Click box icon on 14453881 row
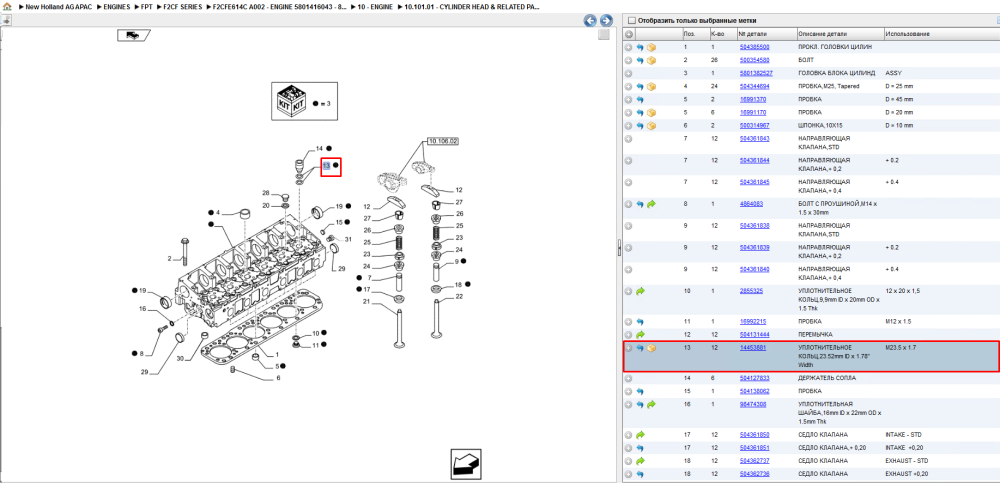This screenshot has width=1000, height=483. click(651, 348)
